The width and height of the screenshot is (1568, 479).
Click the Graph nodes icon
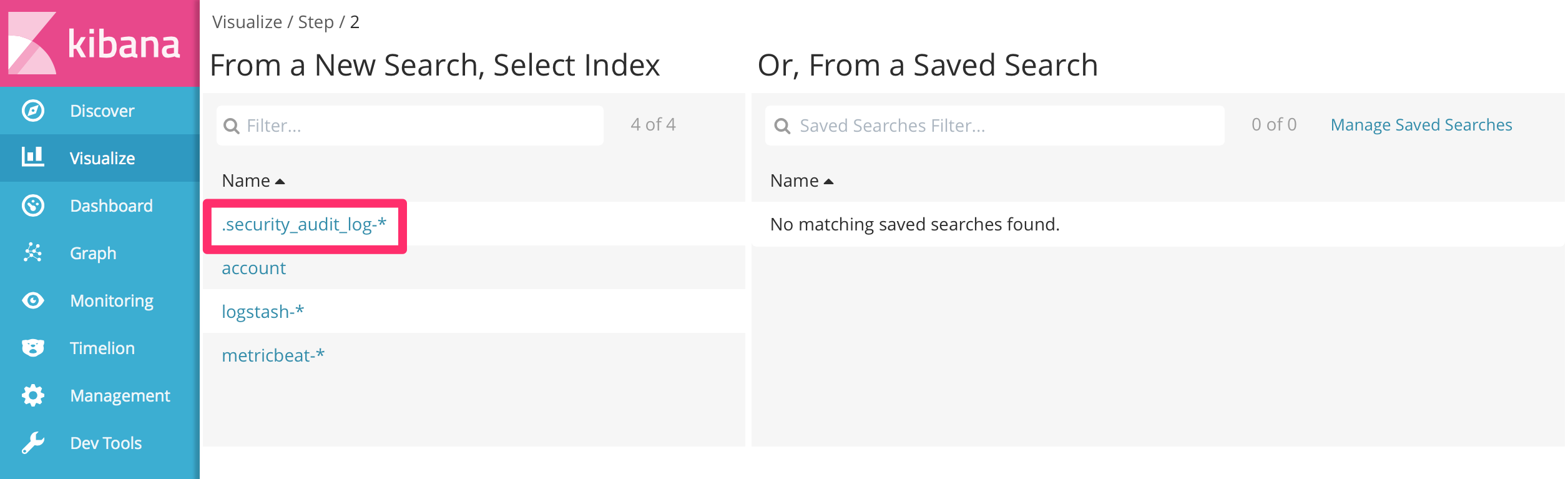pos(33,252)
